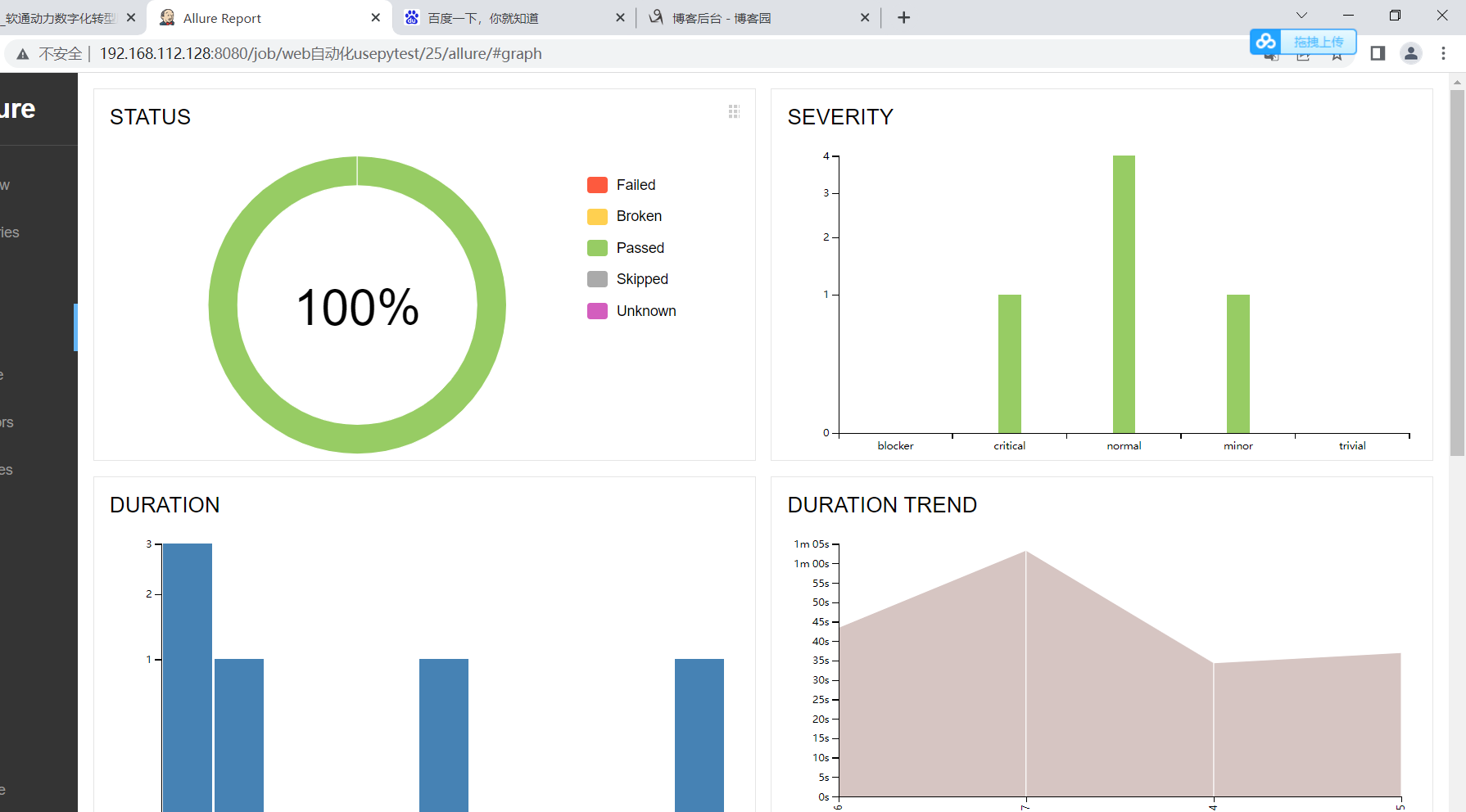Click the critical axis label
1466x812 pixels.
(x=1010, y=446)
